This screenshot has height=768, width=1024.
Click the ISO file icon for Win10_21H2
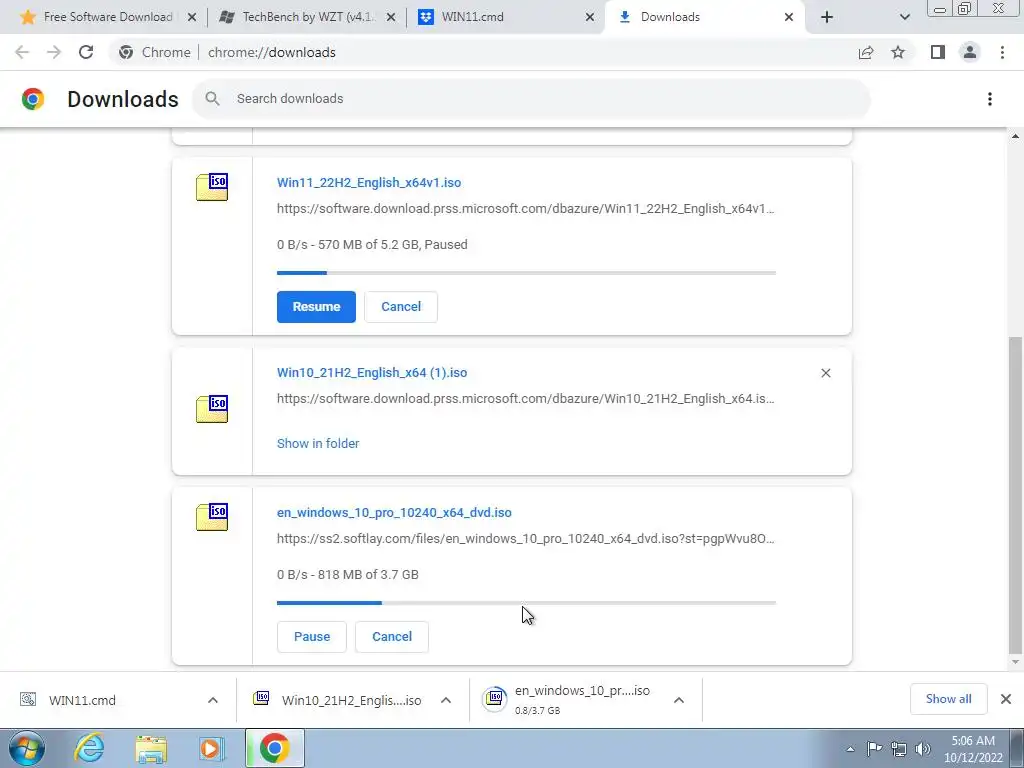(212, 409)
